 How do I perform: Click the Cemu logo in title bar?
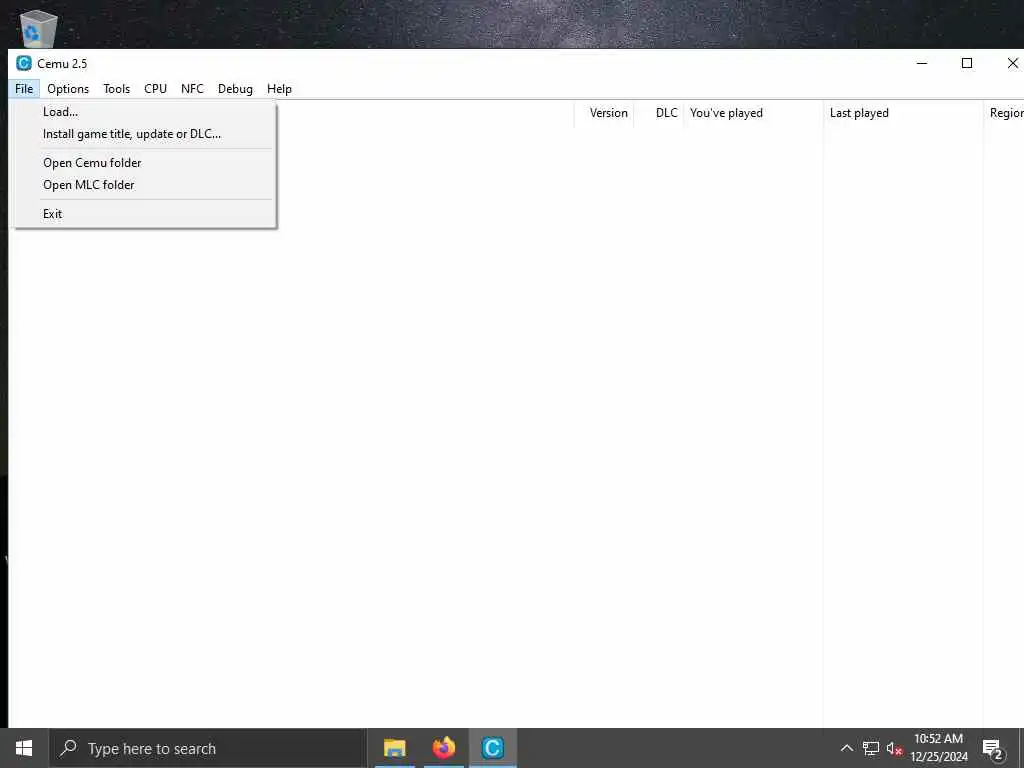pos(24,63)
